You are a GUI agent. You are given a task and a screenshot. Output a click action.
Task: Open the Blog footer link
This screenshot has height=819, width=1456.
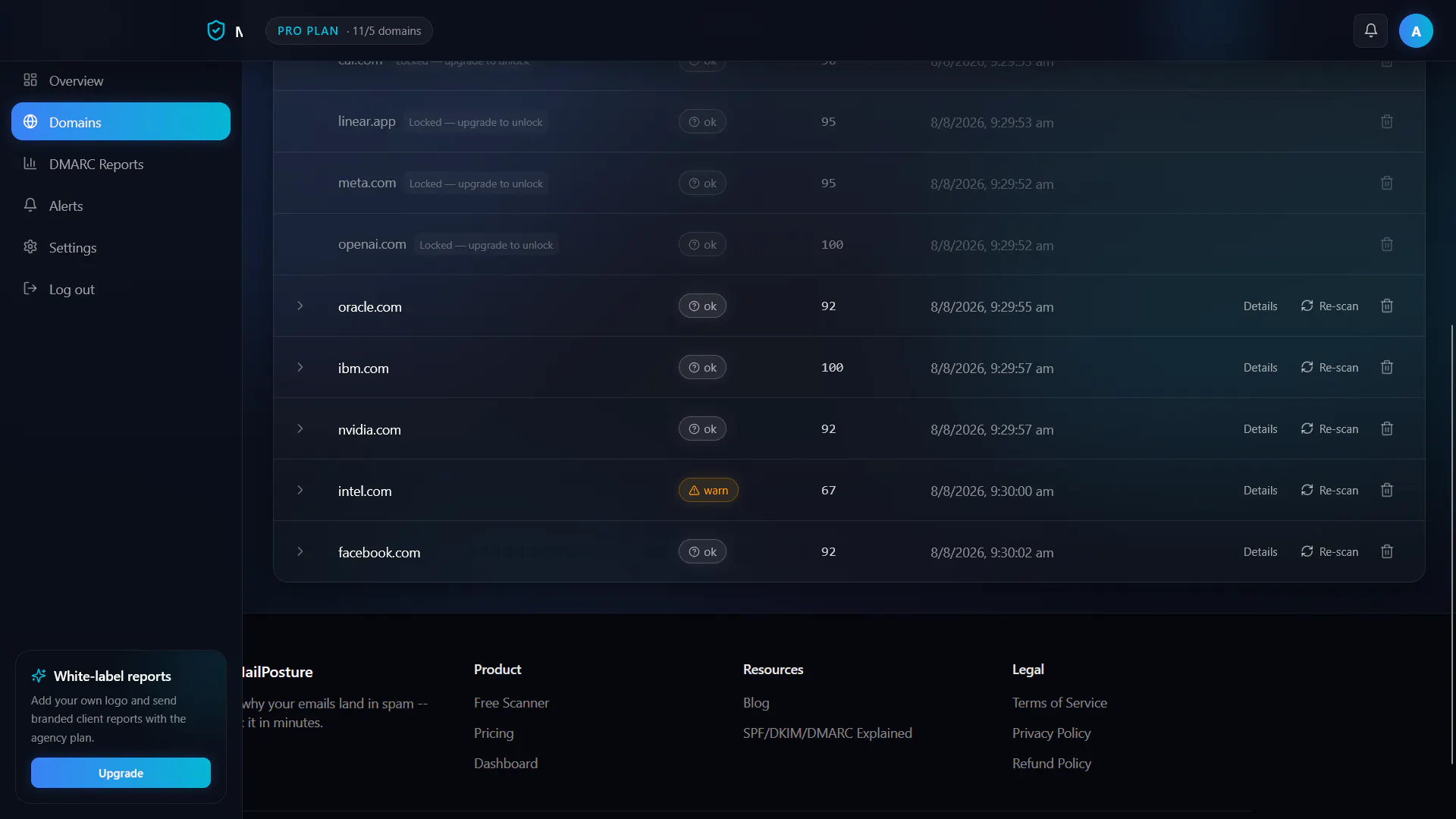tap(756, 703)
